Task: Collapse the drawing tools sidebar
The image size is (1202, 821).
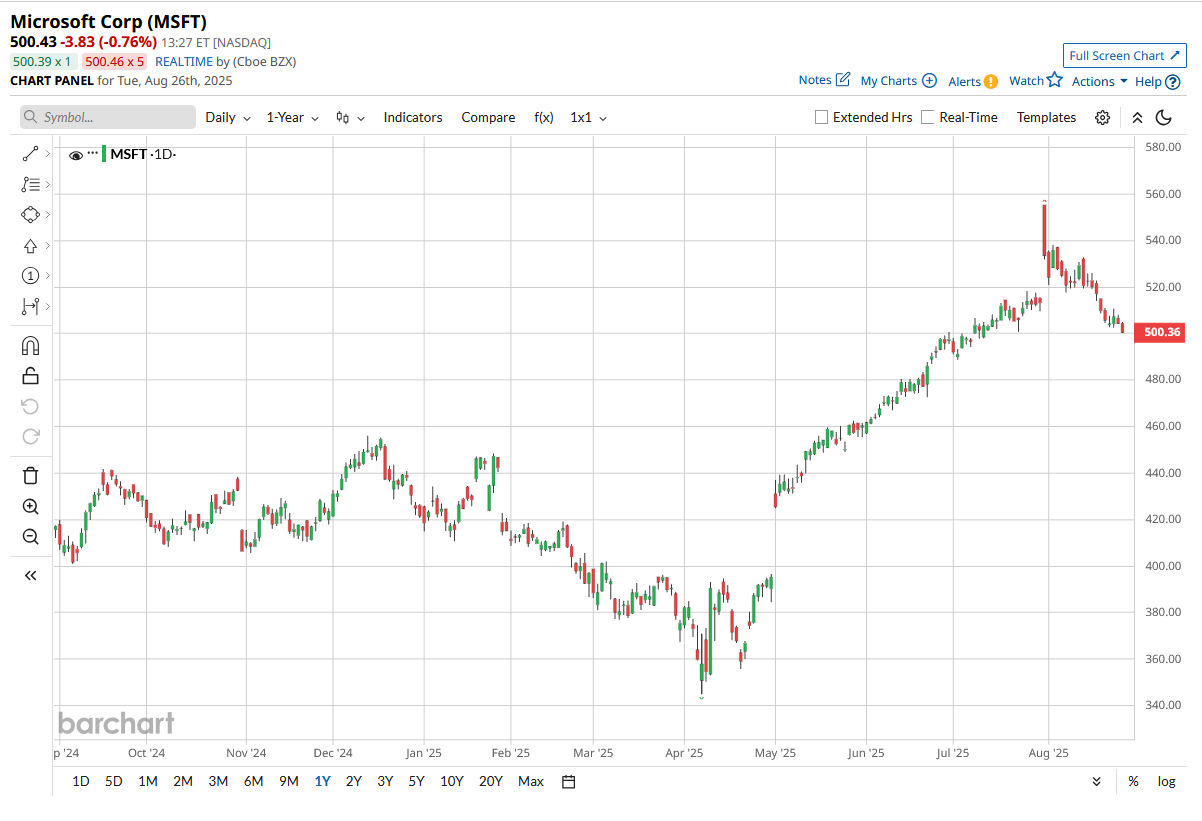Action: (30, 575)
